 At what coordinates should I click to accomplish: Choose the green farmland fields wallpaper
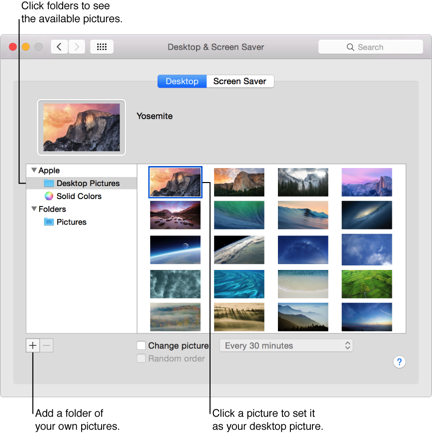pos(367,284)
